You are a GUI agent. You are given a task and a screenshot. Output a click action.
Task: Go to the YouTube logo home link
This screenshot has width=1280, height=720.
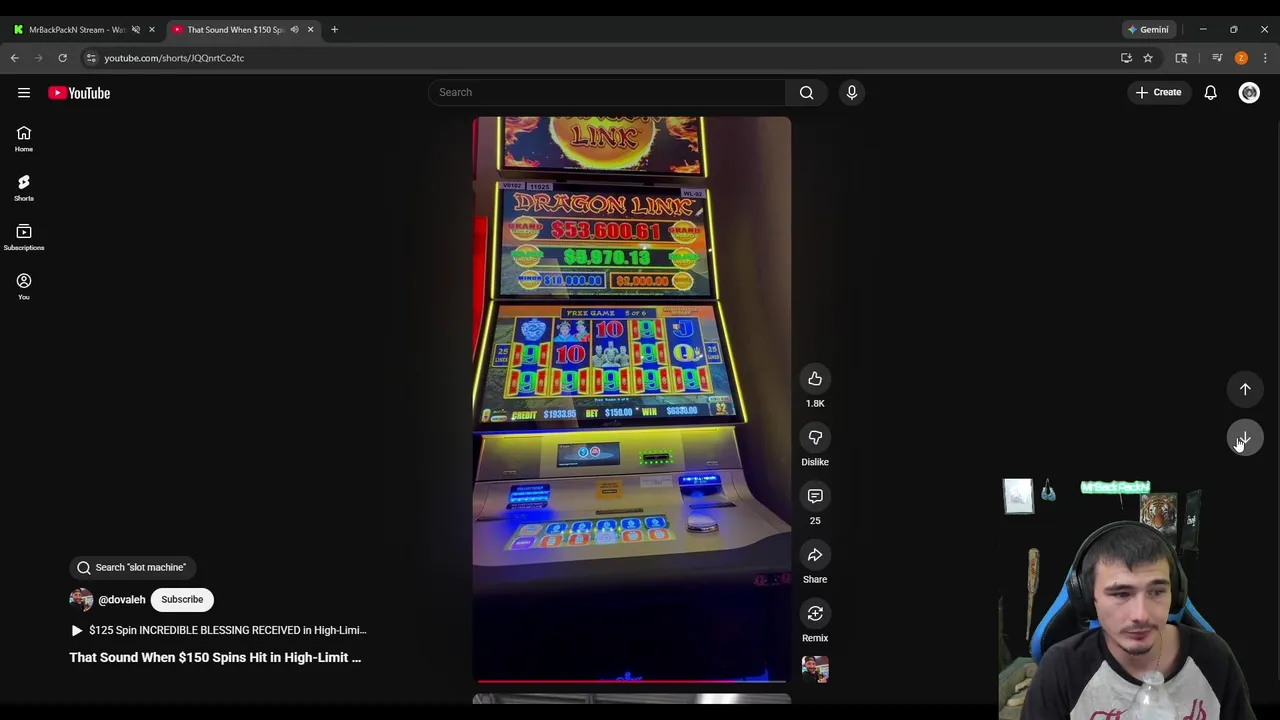click(79, 93)
